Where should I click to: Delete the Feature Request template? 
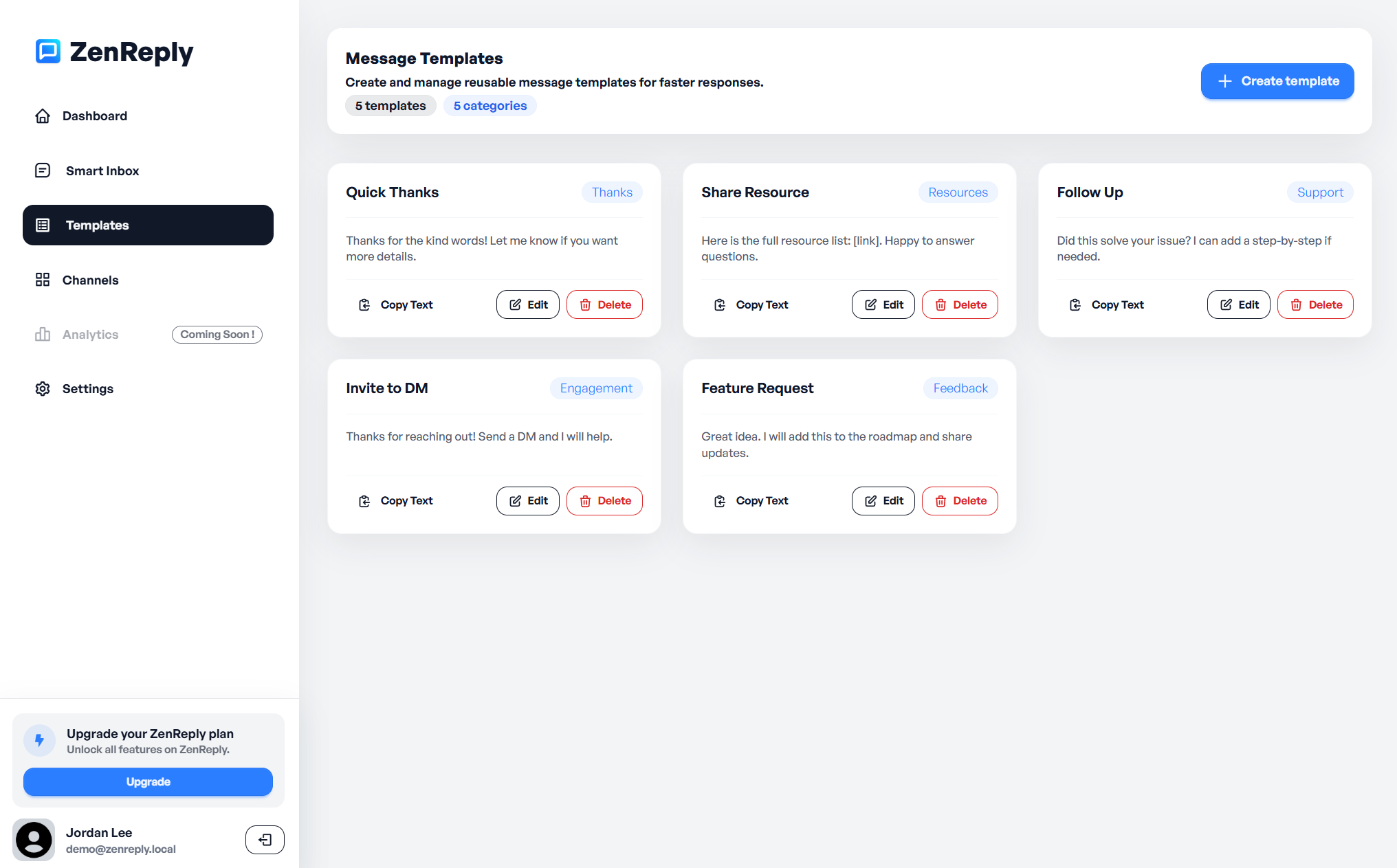tap(960, 501)
